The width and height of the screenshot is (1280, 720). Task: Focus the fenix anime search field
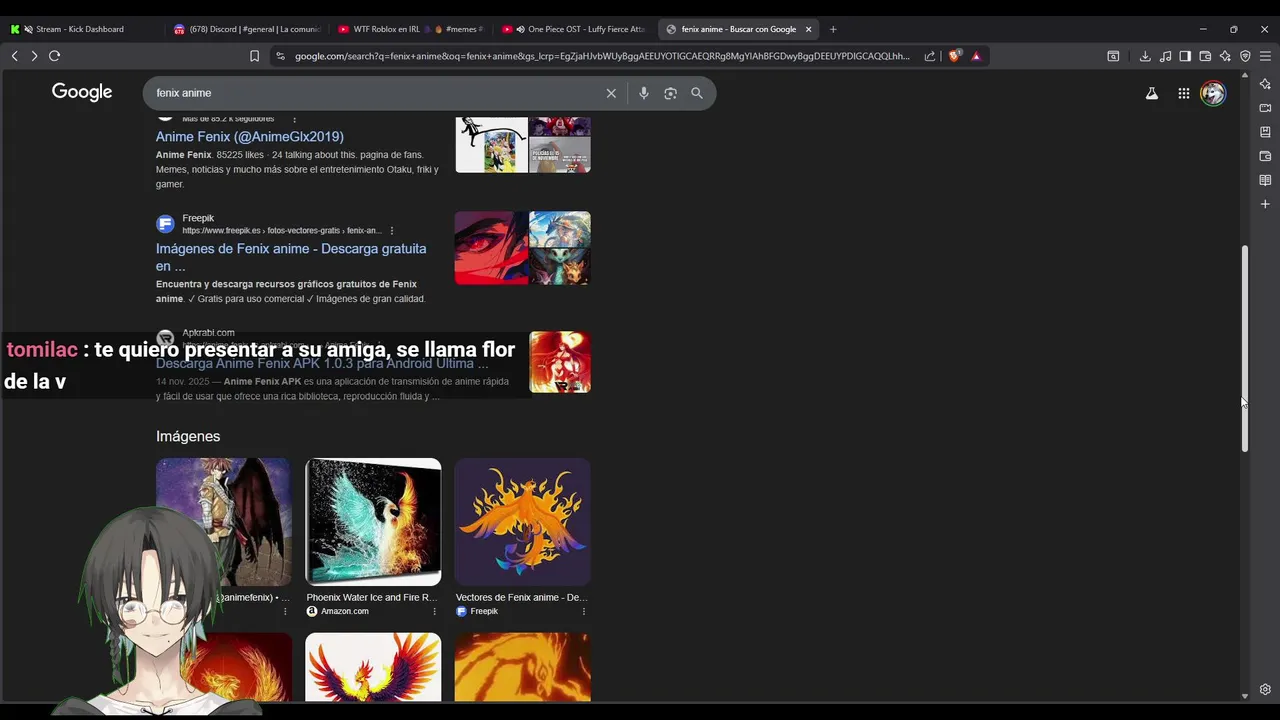tap(375, 93)
